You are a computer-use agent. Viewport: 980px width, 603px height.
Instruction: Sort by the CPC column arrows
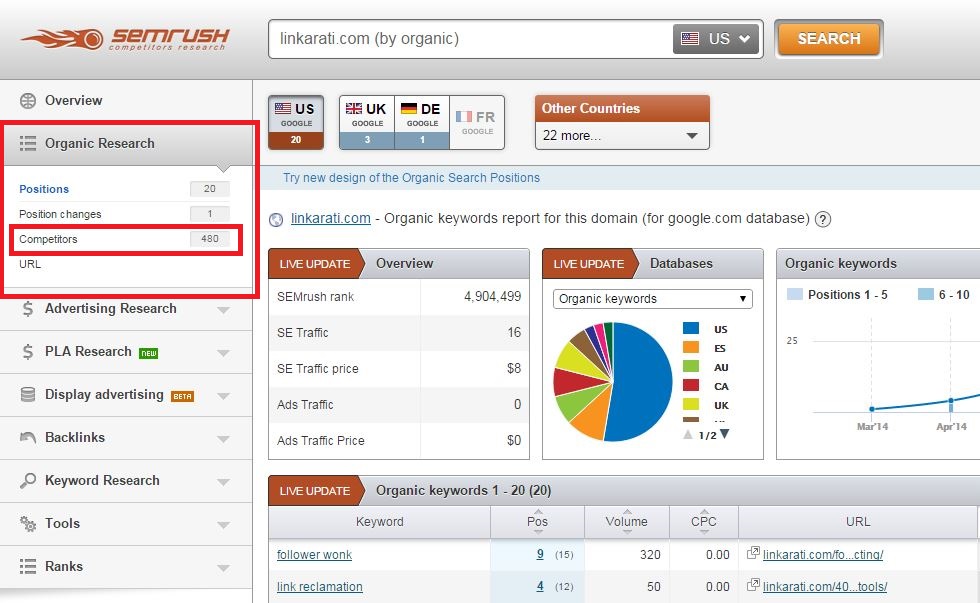[x=704, y=522]
